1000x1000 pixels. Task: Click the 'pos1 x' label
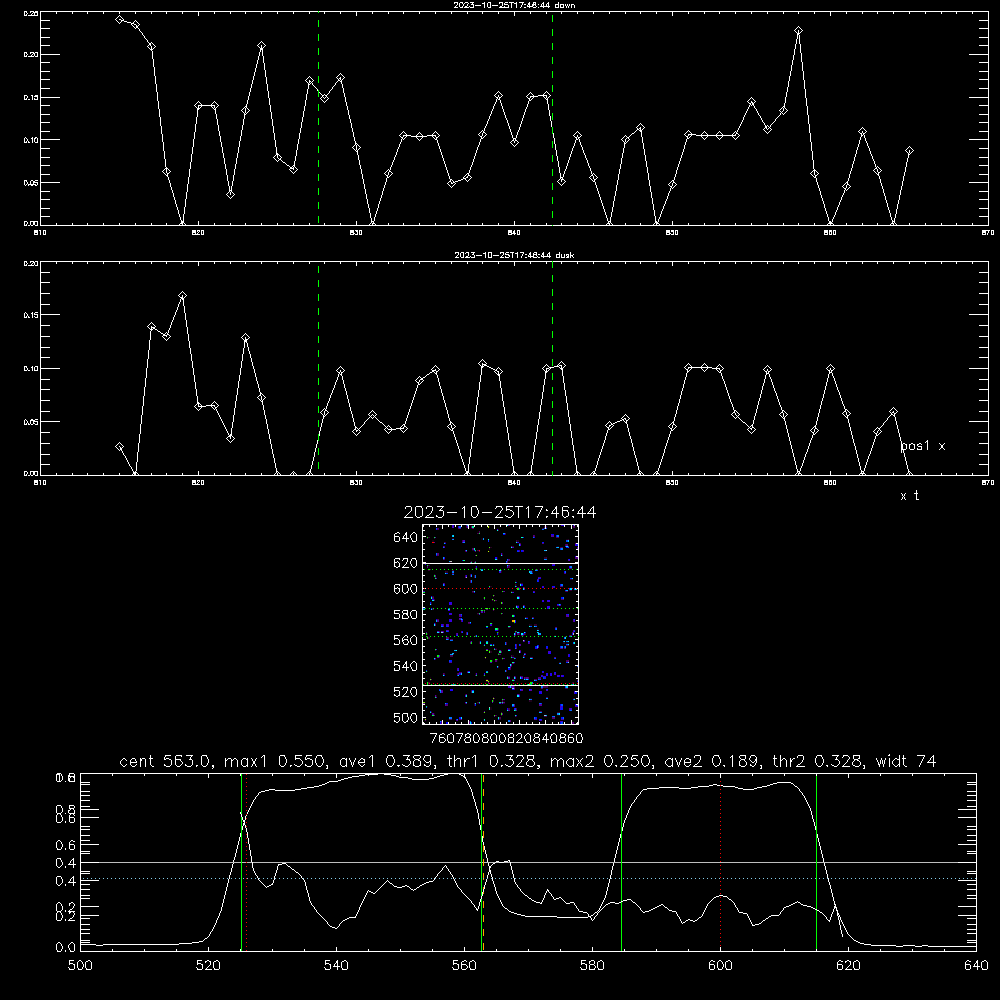coord(923,446)
